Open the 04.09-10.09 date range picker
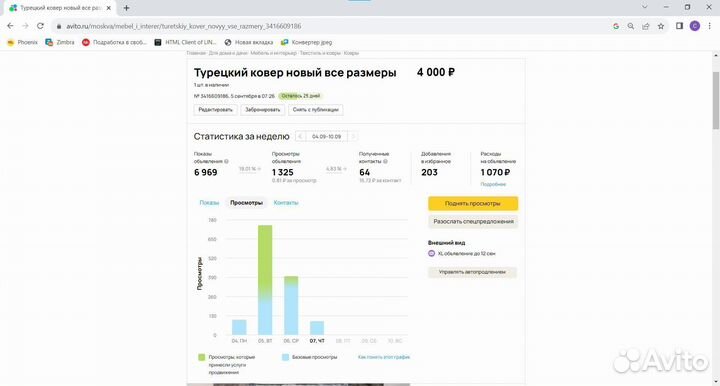The image size is (720, 386). 326,137
